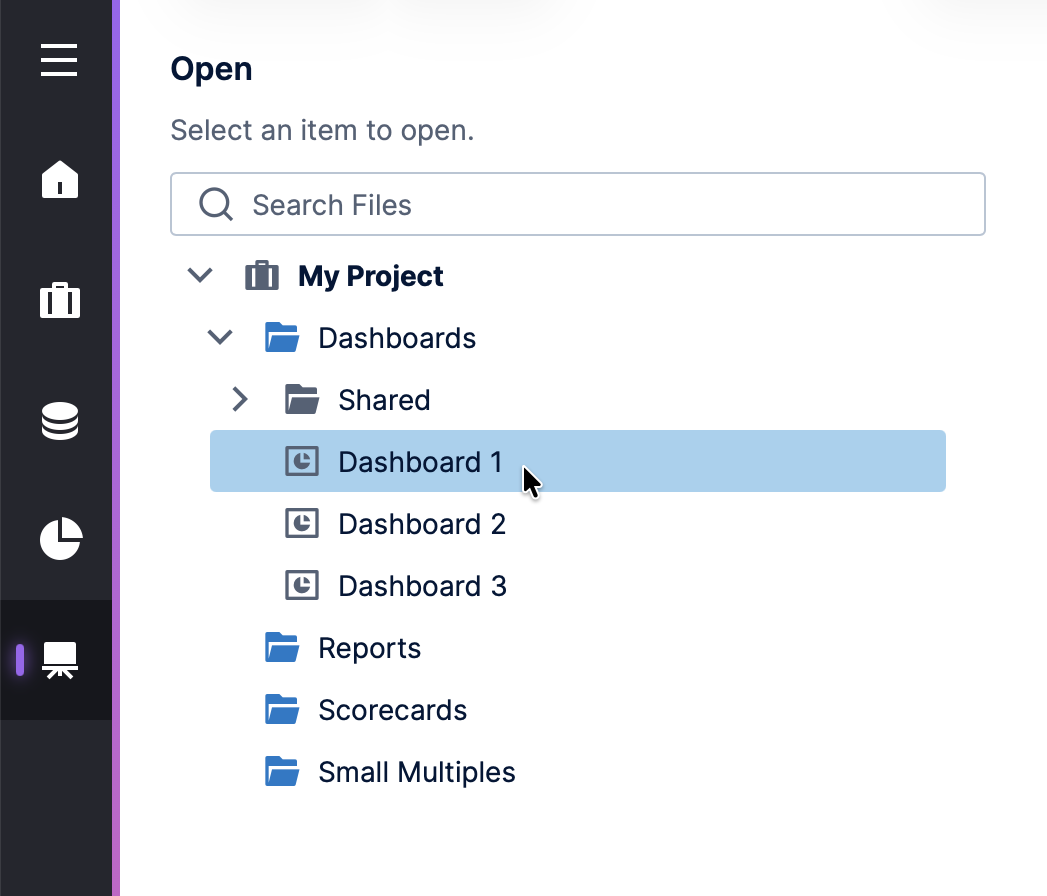Click the Scorecards folder icon
Viewport: 1047px width, 896px height.
pos(282,710)
